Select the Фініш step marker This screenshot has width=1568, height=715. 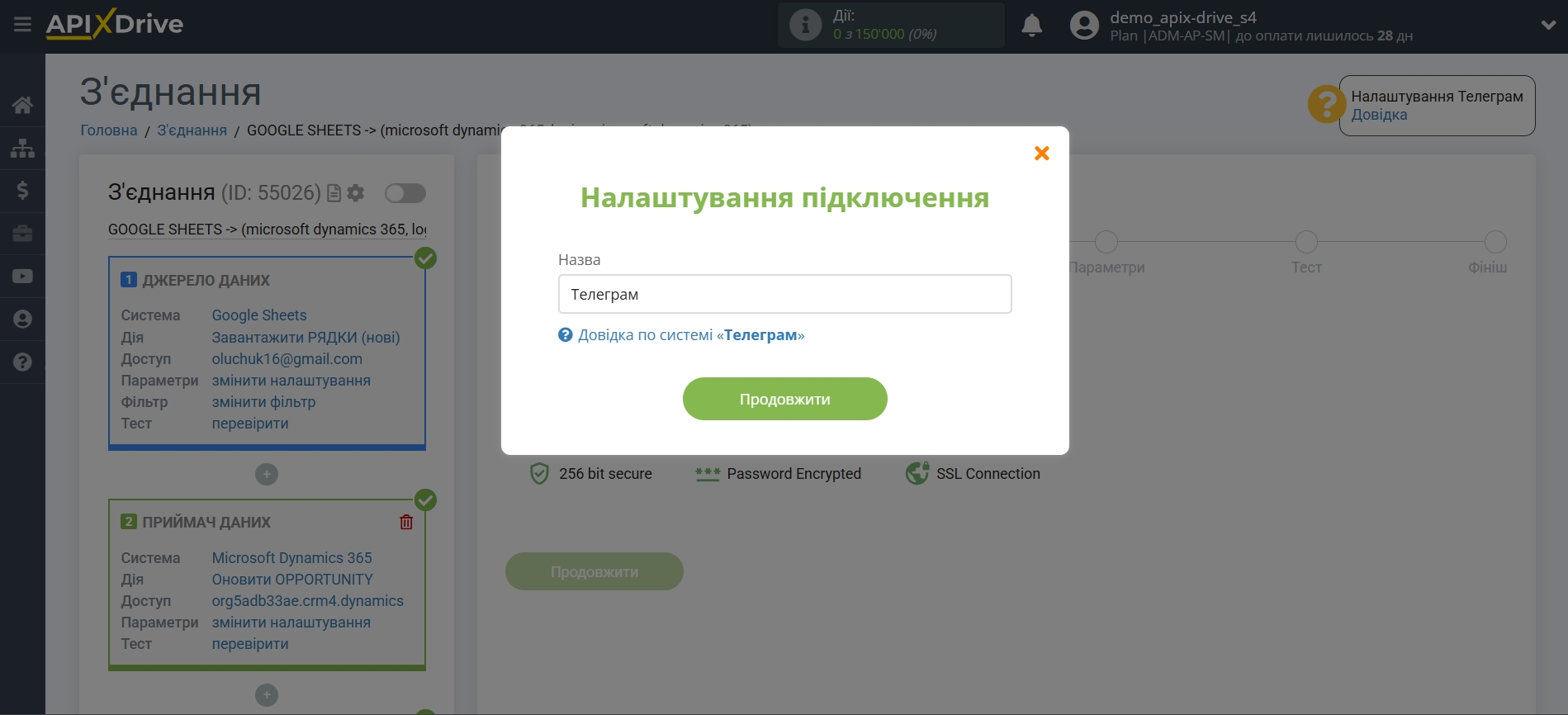pyautogui.click(x=1495, y=242)
